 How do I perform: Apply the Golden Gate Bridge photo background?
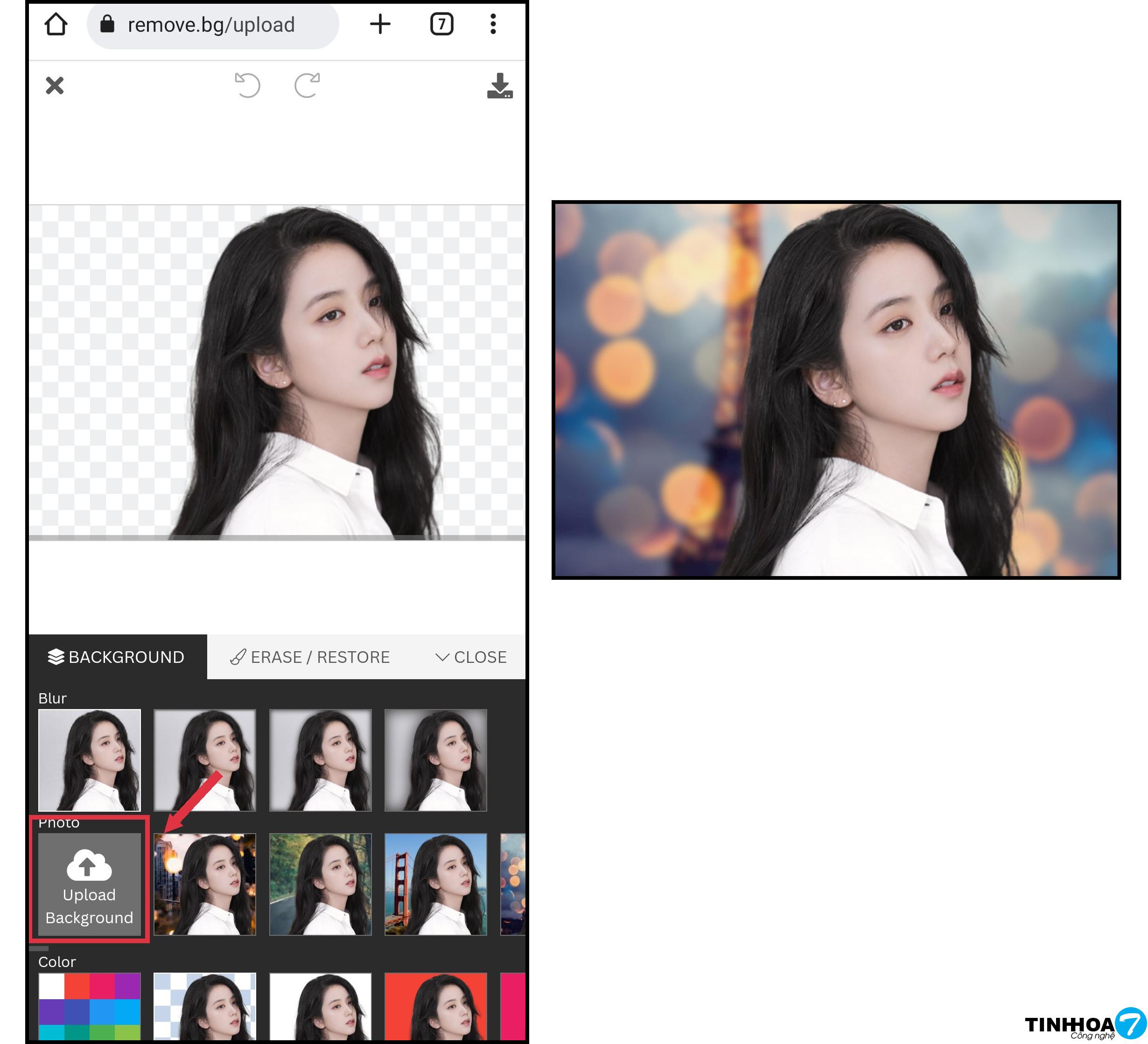pos(435,884)
